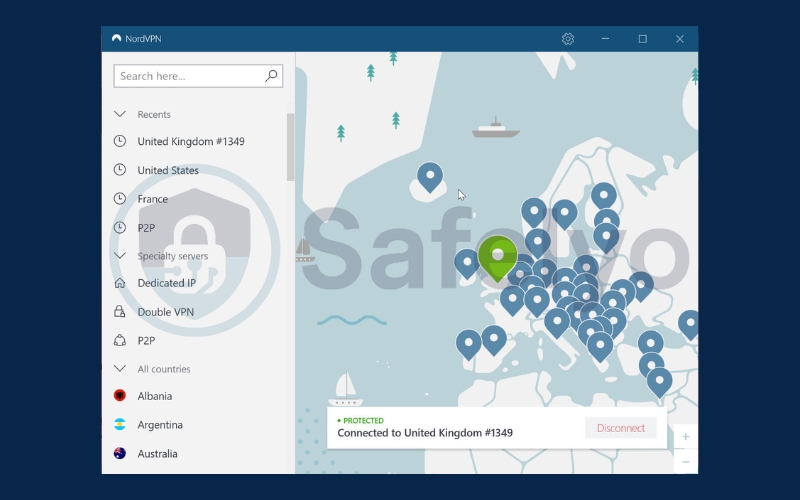Open the settings gear in the title bar
Viewport: 800px width, 500px height.
click(x=568, y=39)
